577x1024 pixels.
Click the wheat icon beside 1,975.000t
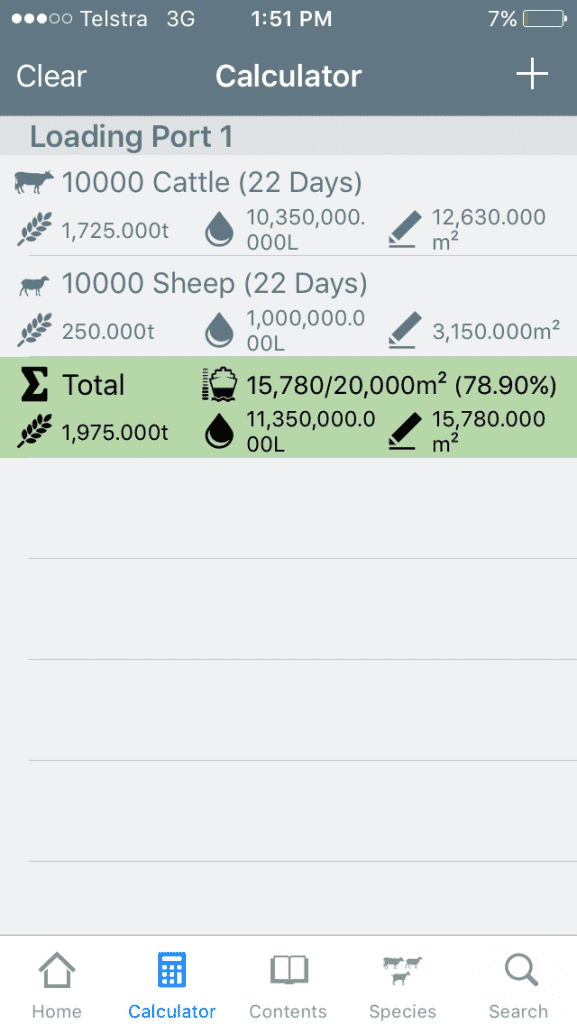tap(34, 432)
